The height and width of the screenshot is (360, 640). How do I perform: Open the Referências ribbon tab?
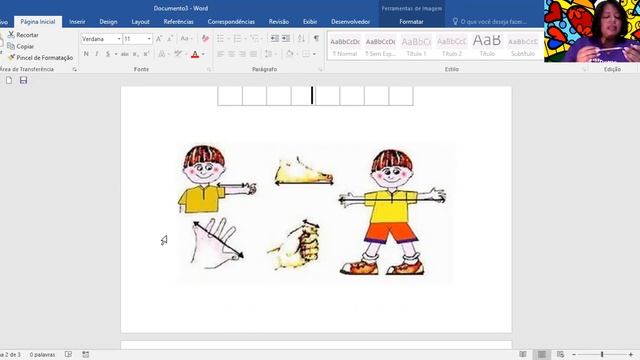click(x=178, y=22)
